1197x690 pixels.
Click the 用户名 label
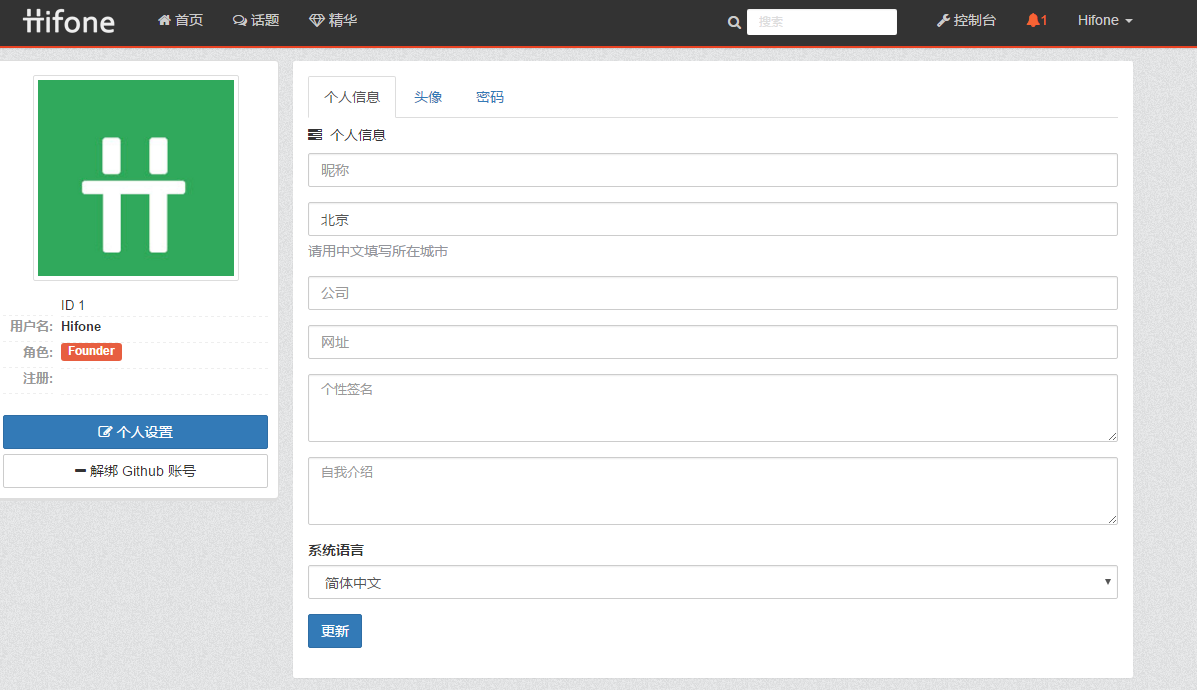pos(31,327)
